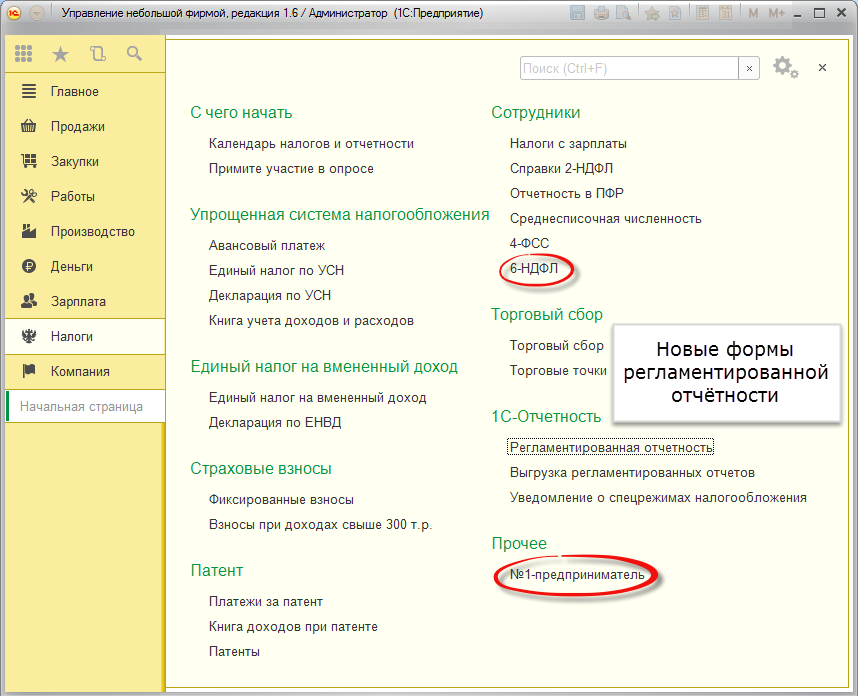Open the Работы section
Image resolution: width=858 pixels, height=696 pixels.
(85, 196)
